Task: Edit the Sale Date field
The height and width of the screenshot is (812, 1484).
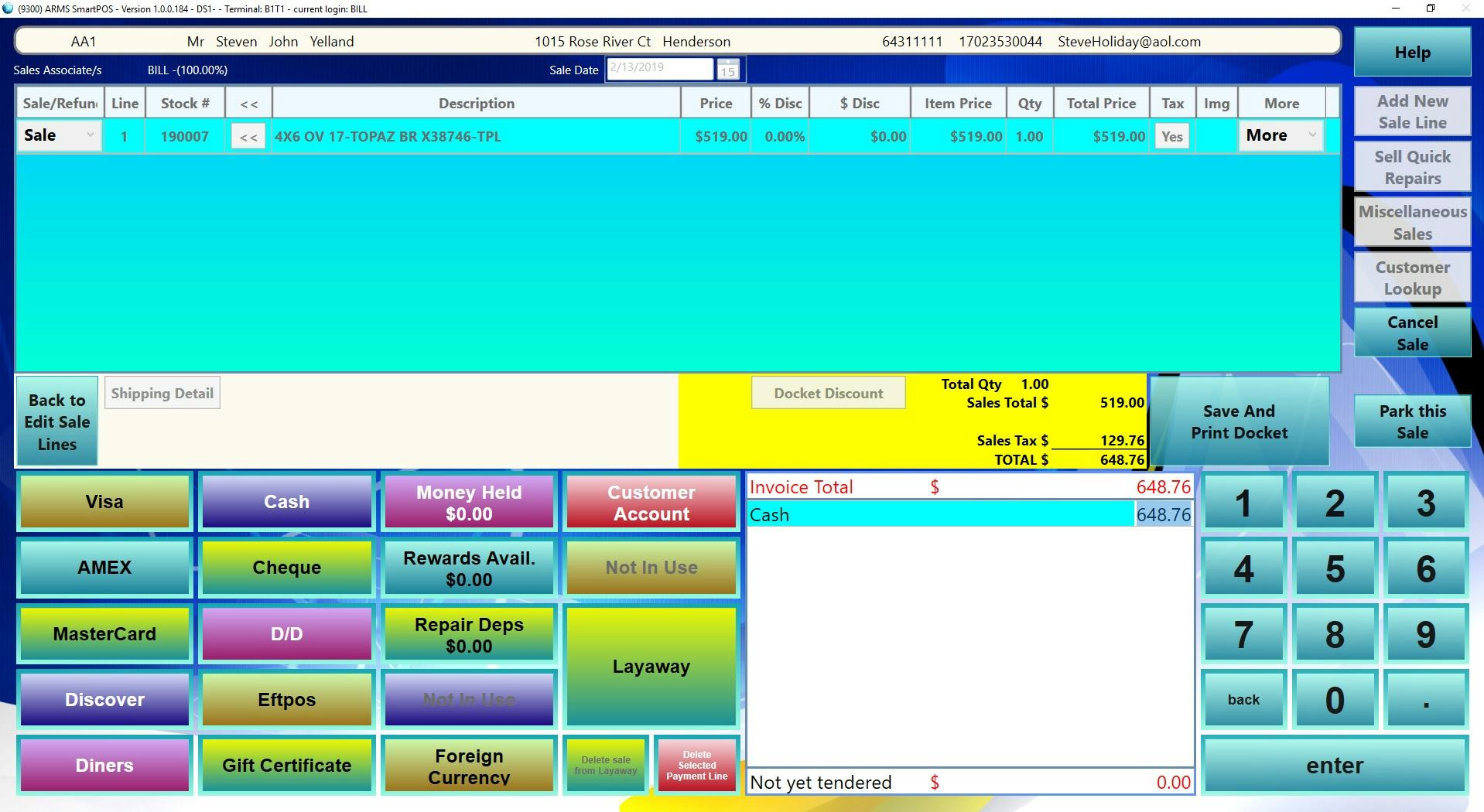Action: coord(658,68)
